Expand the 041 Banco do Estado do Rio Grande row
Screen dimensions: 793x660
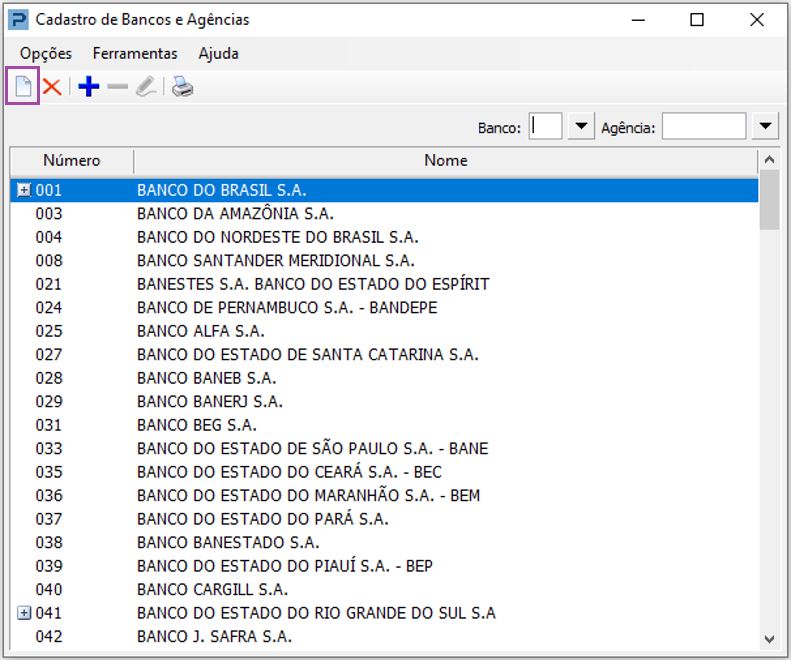[x=24, y=612]
